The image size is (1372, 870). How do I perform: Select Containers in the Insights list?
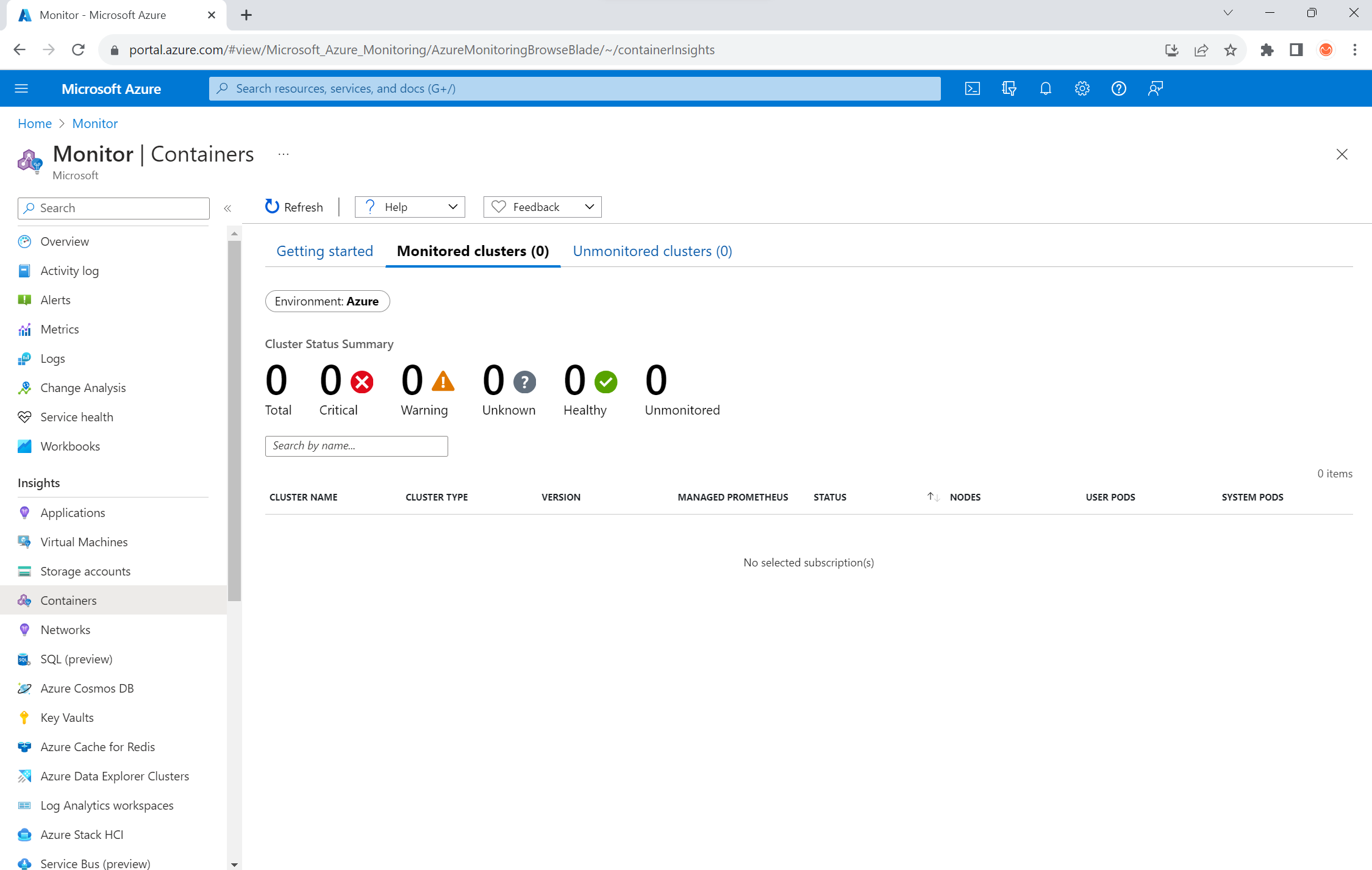coord(113,601)
